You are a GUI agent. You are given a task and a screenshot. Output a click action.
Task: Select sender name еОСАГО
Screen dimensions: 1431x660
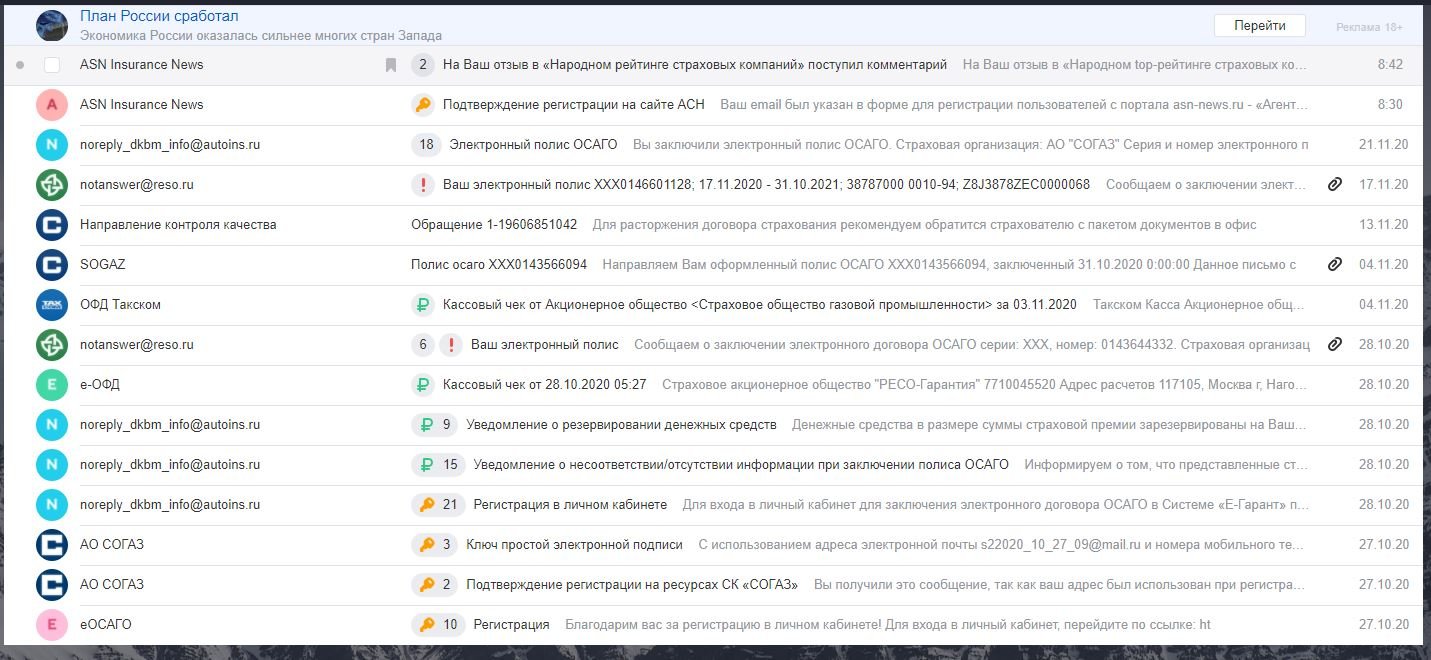click(106, 625)
